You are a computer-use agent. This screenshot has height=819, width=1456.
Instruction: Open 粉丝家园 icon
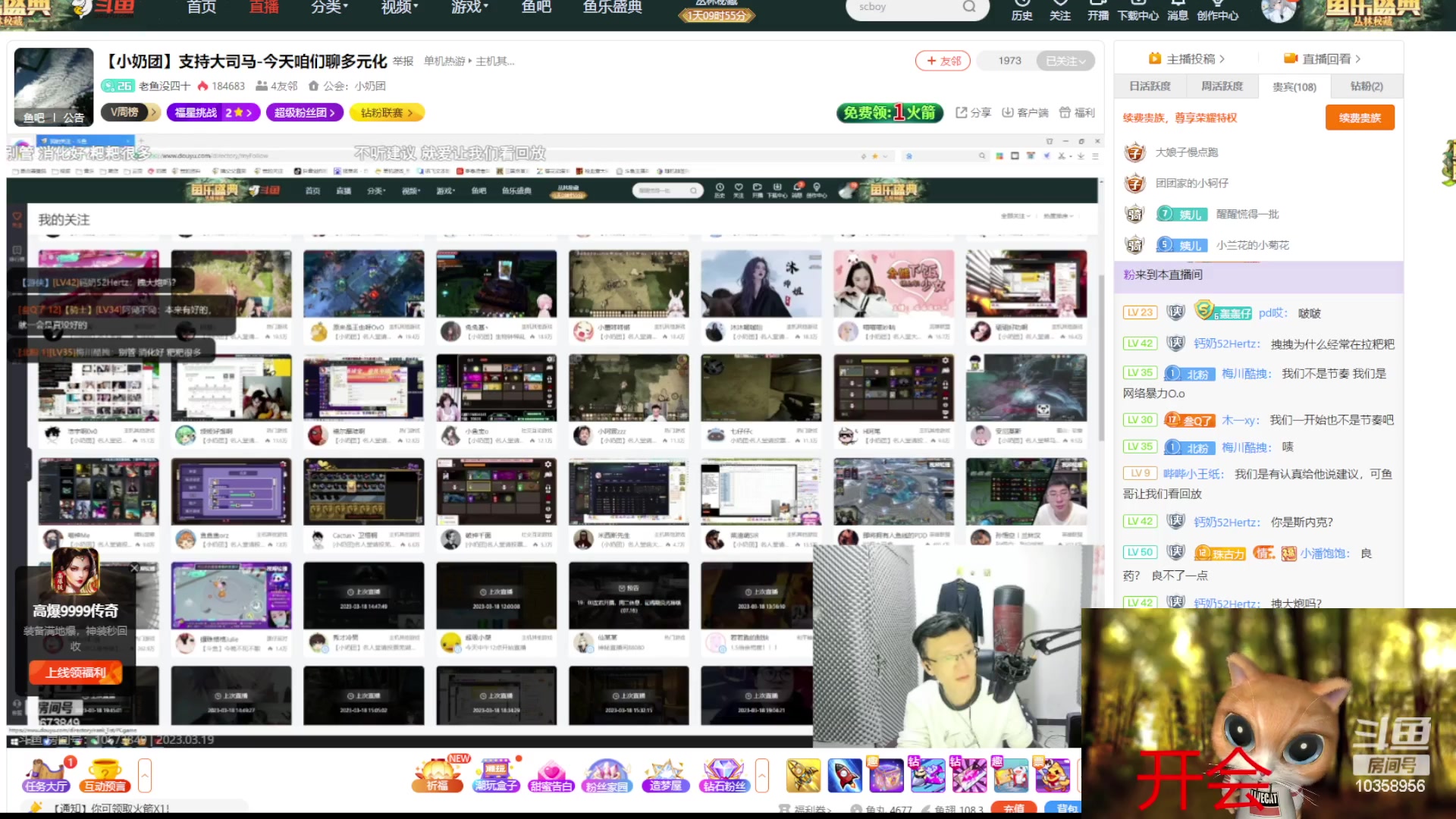(x=607, y=775)
